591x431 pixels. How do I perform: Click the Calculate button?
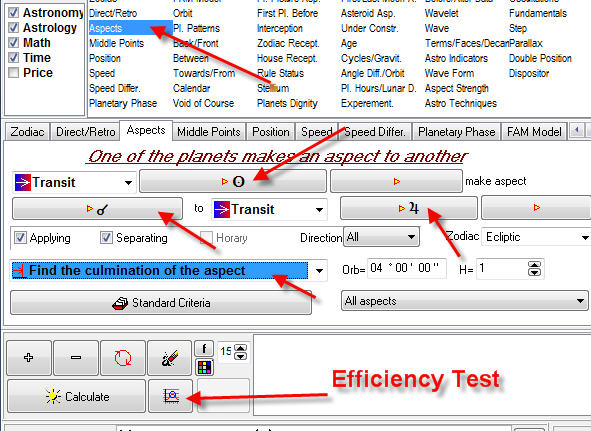tap(76, 396)
